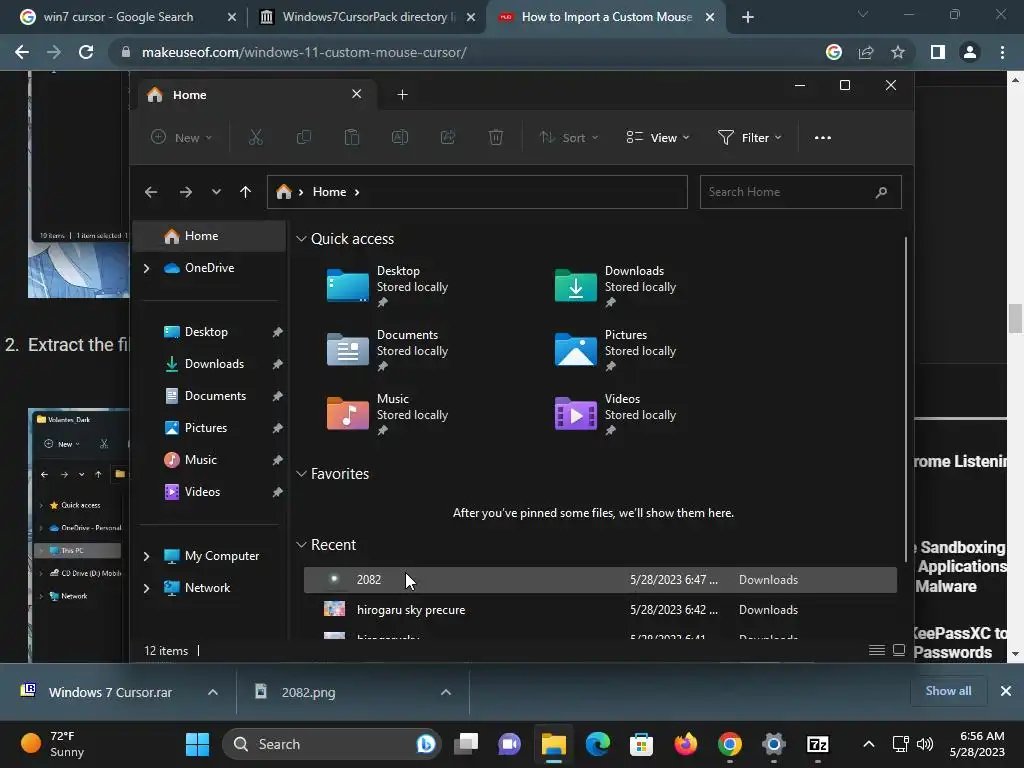Open Microsoft Store from the taskbar
This screenshot has width=1024, height=768.
tap(641, 744)
